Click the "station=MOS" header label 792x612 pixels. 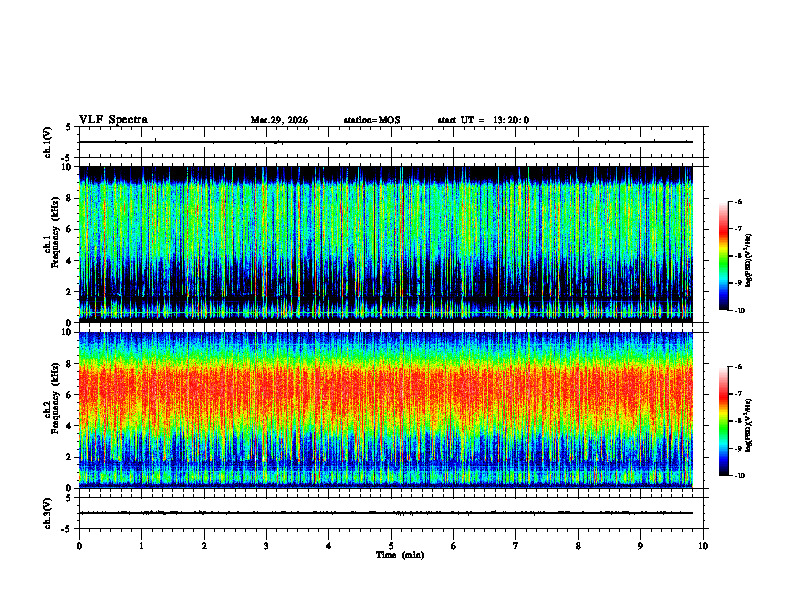click(x=372, y=120)
